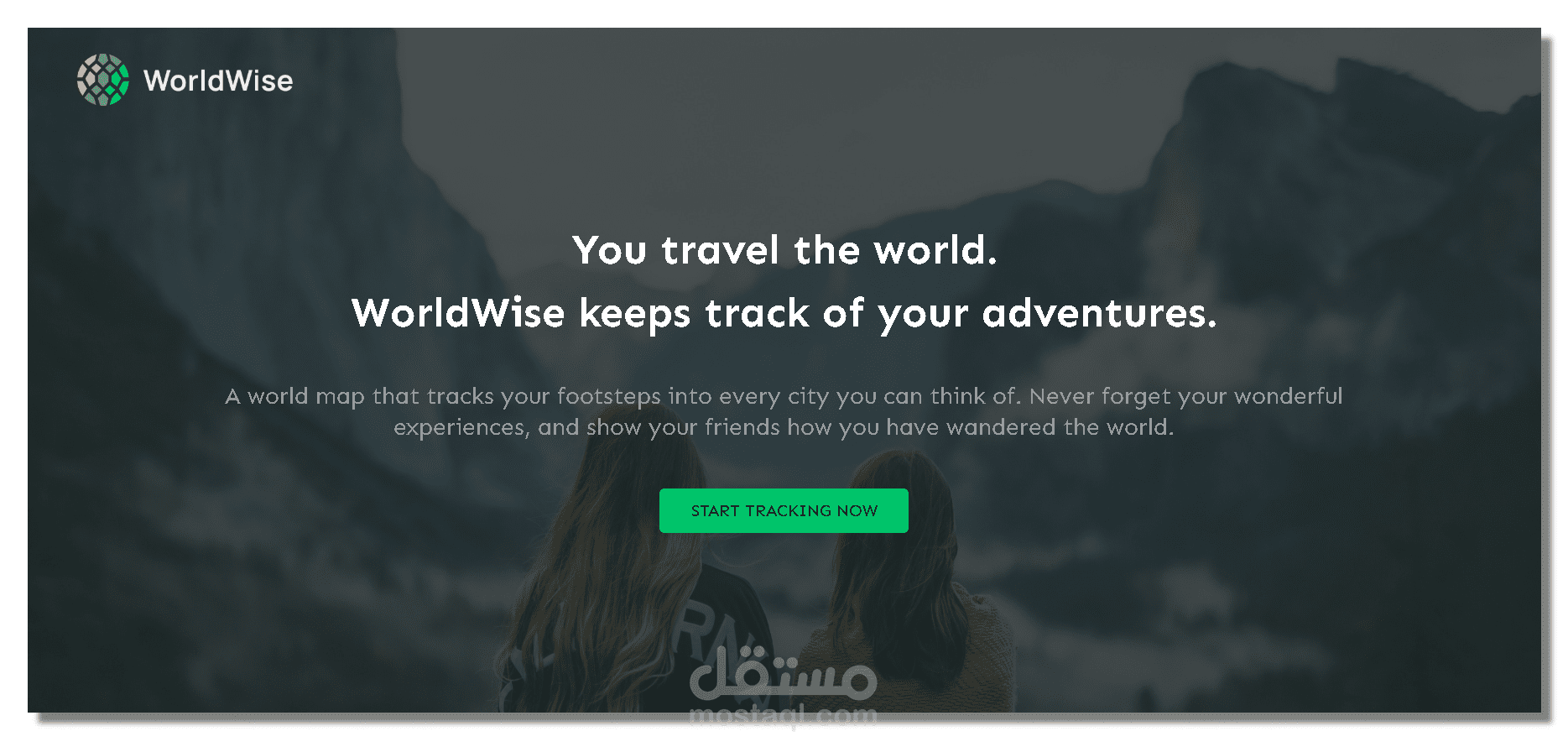The width and height of the screenshot is (1568, 747).
Task: Click the paragraph line starting 'experiences, and show'
Action: click(784, 427)
